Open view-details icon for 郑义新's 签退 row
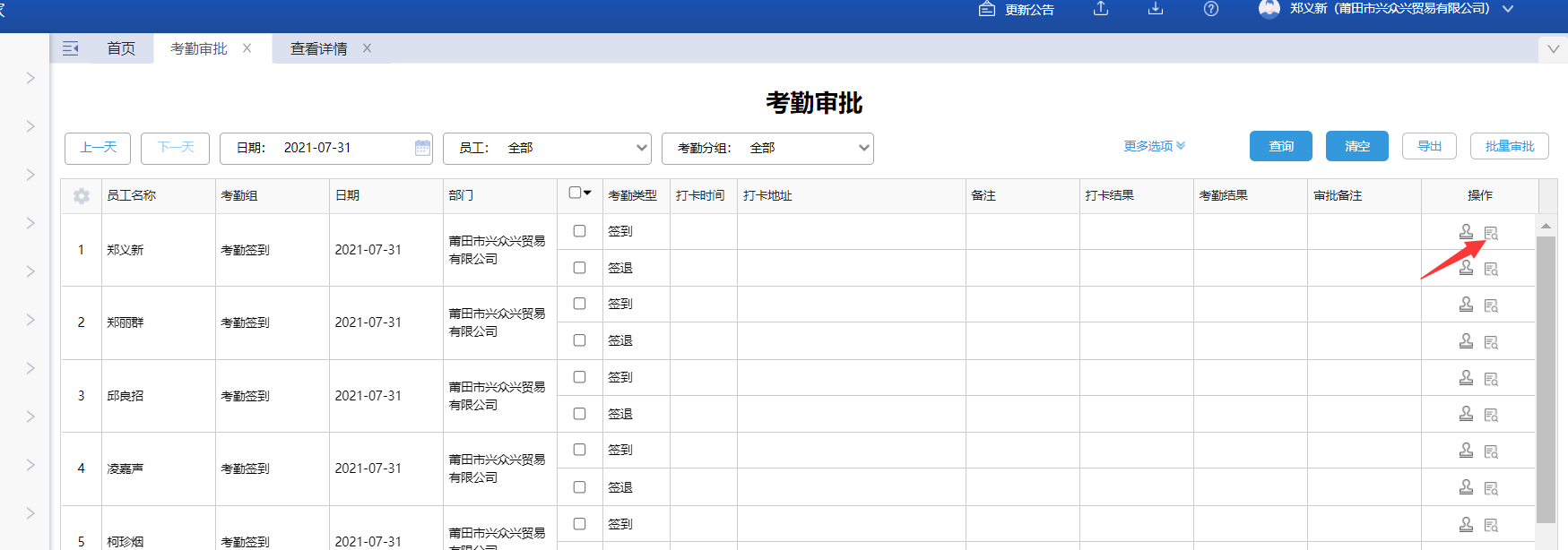 click(1491, 269)
